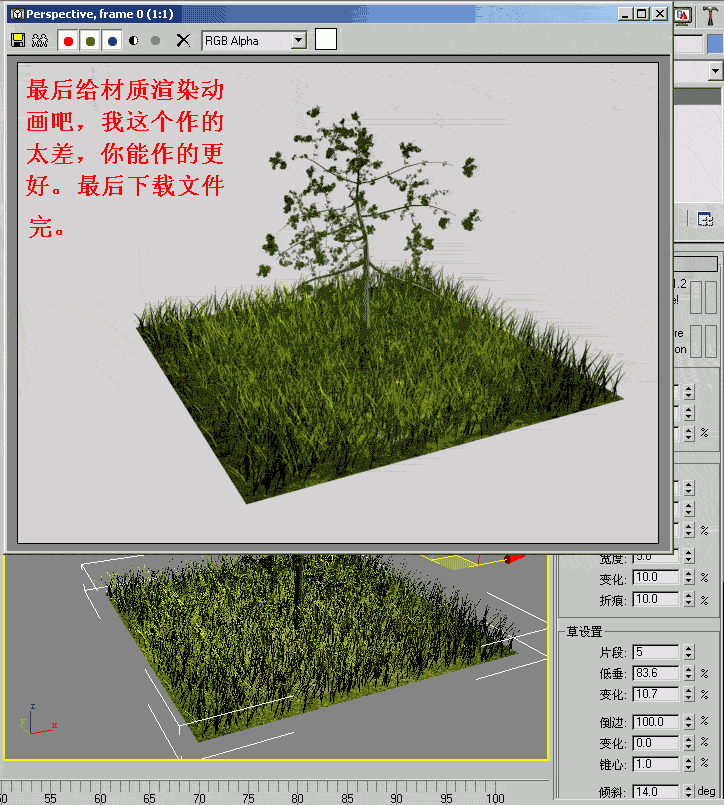
Task: Click the 片段 field showing 5
Action: pyautogui.click(x=656, y=652)
